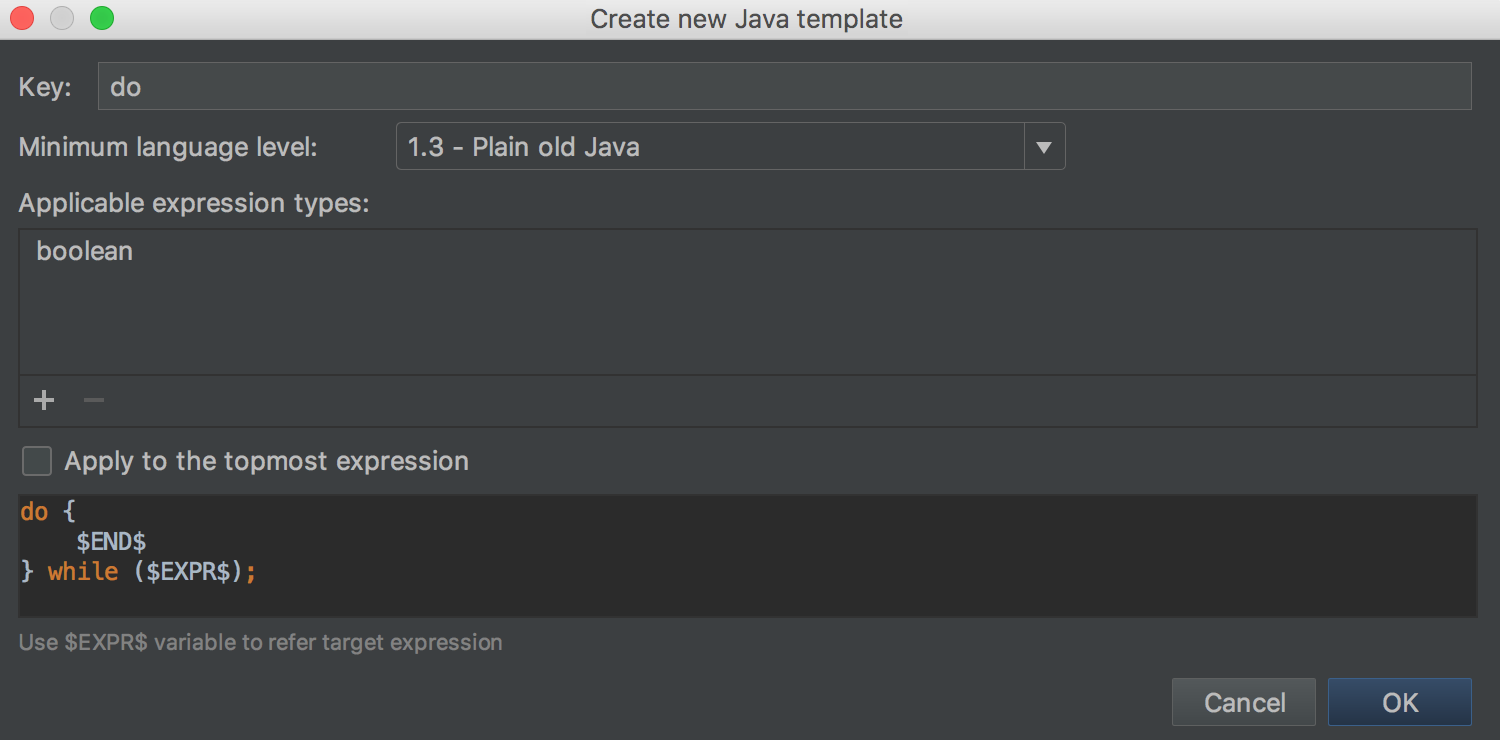Place cursor in the template code editor

748,555
